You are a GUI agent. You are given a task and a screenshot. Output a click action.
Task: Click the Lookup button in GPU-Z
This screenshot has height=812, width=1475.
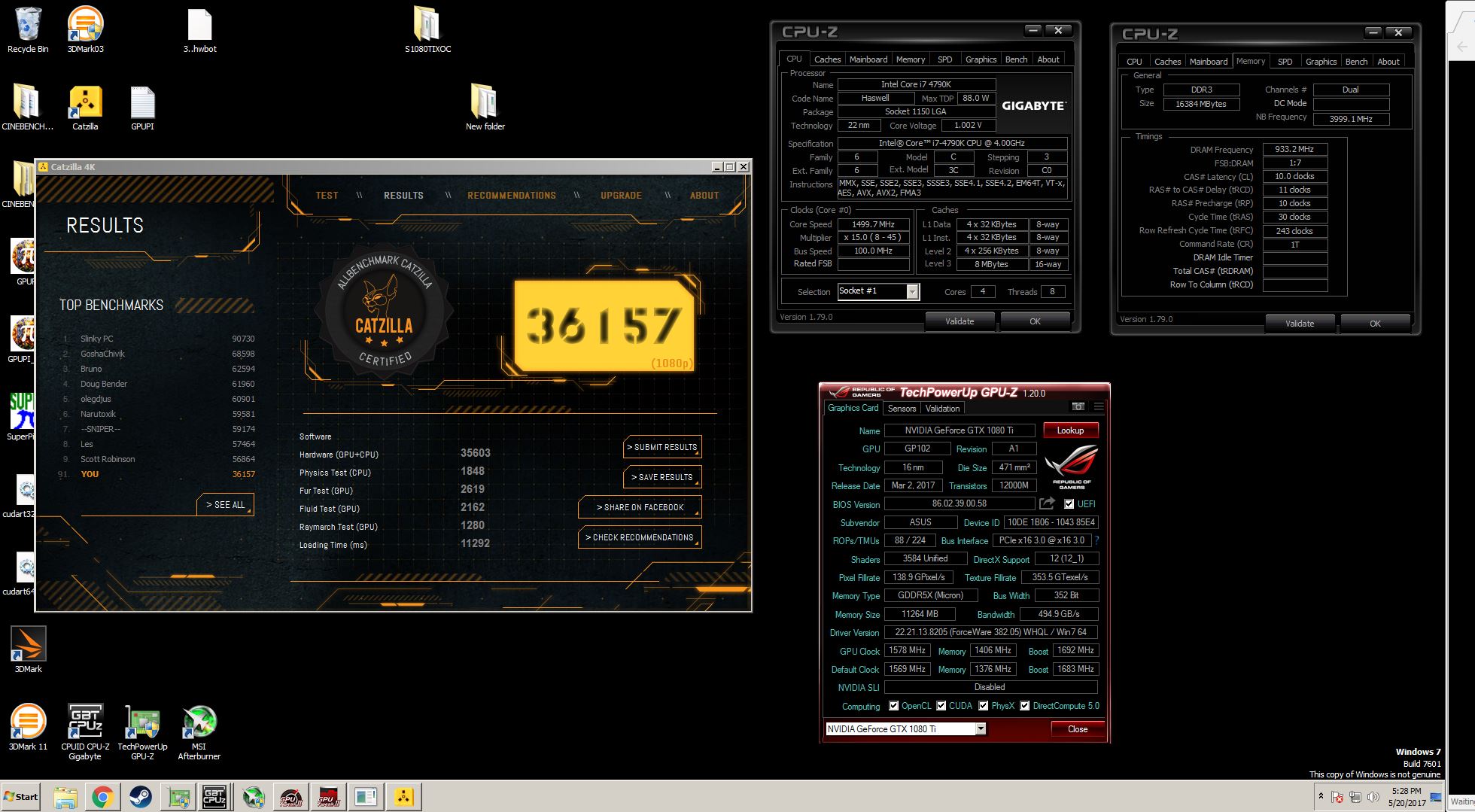[1070, 430]
